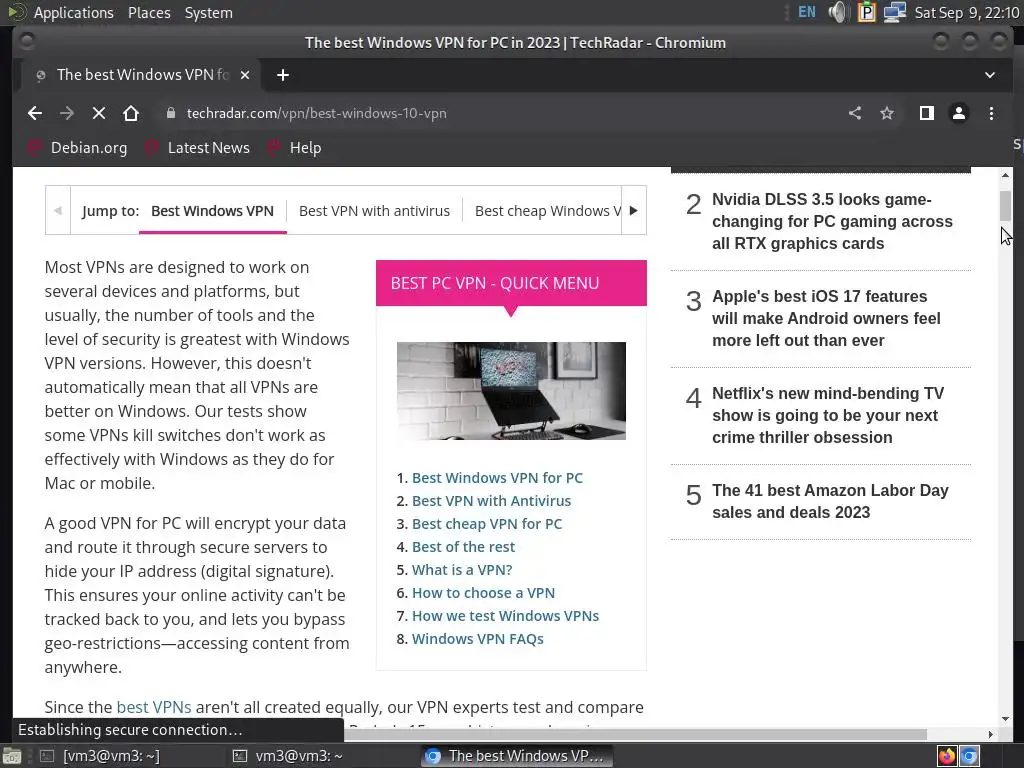The height and width of the screenshot is (768, 1024).
Task: Select 'Best Windows VPN' jump-to tab
Action: [212, 211]
